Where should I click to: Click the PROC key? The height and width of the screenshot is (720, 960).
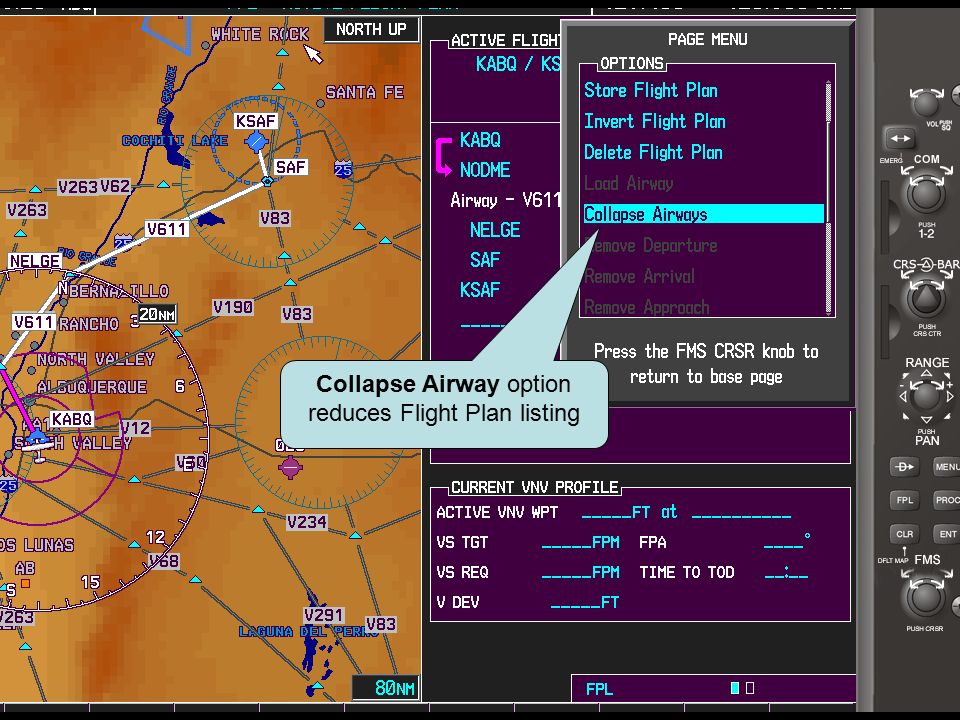point(946,500)
